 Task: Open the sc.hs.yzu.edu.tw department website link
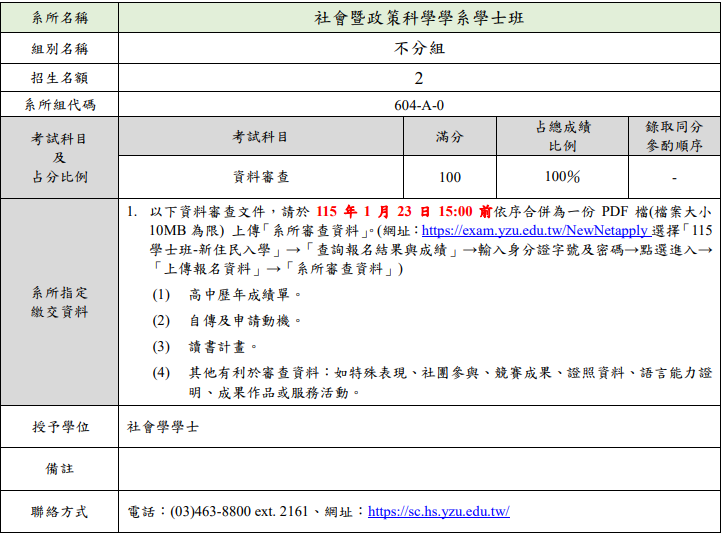pos(438,511)
